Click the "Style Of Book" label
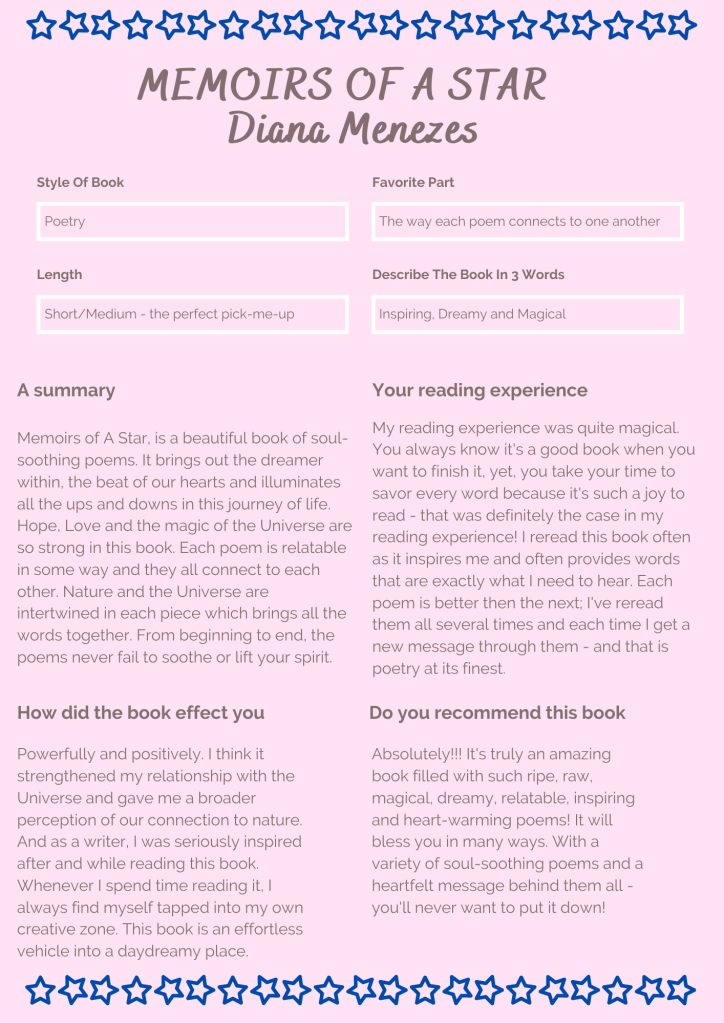 coord(80,183)
